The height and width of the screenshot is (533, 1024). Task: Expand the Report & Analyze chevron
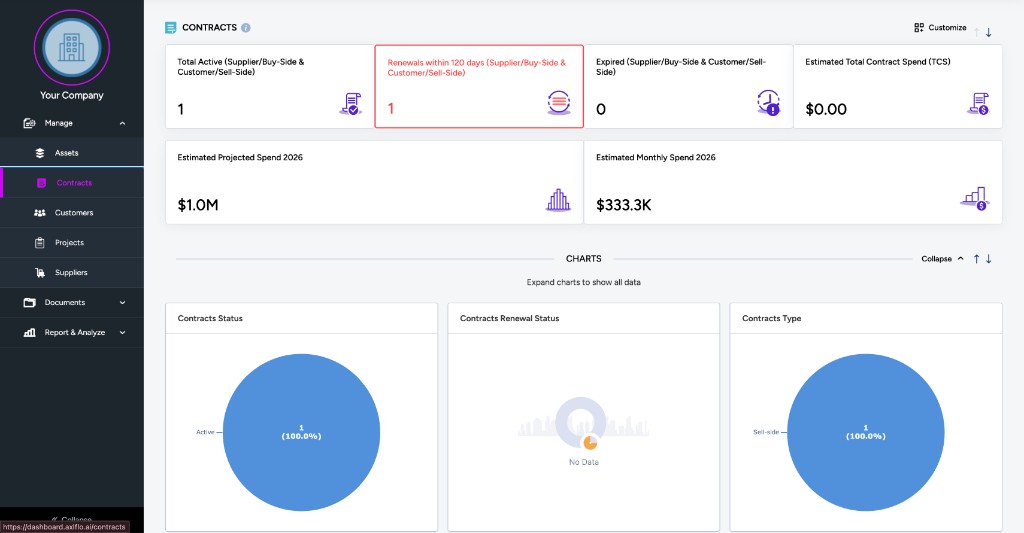[122, 332]
